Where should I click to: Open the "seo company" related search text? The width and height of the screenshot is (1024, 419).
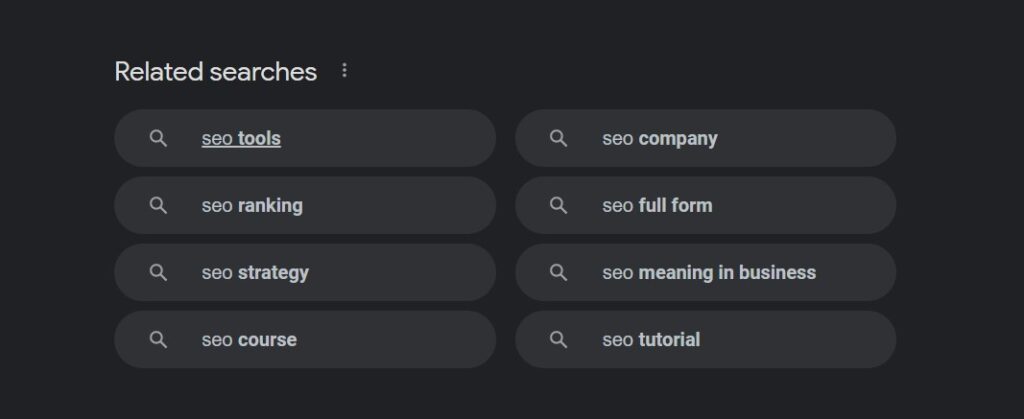pos(660,139)
